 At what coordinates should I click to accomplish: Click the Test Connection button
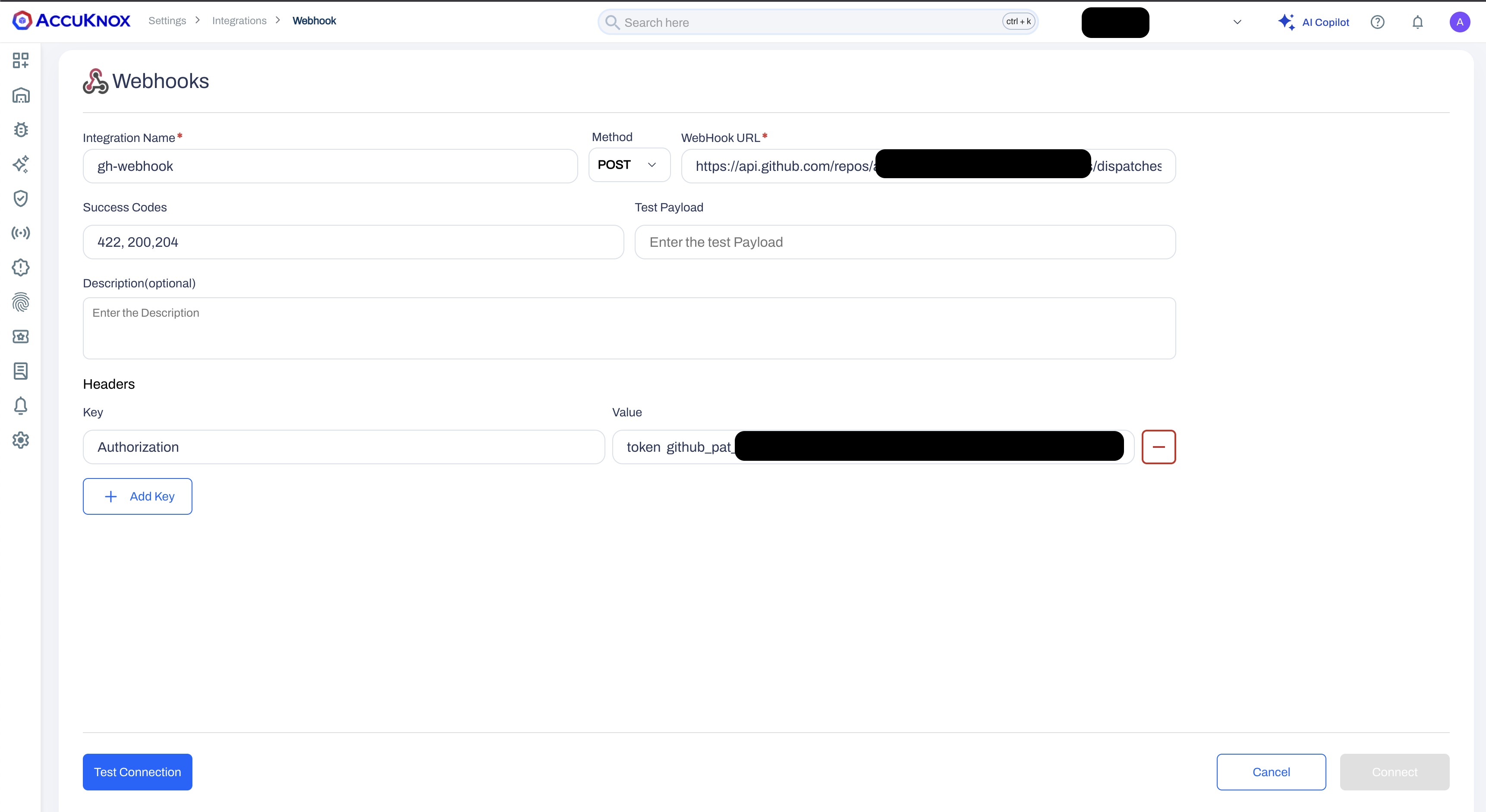pyautogui.click(x=137, y=771)
